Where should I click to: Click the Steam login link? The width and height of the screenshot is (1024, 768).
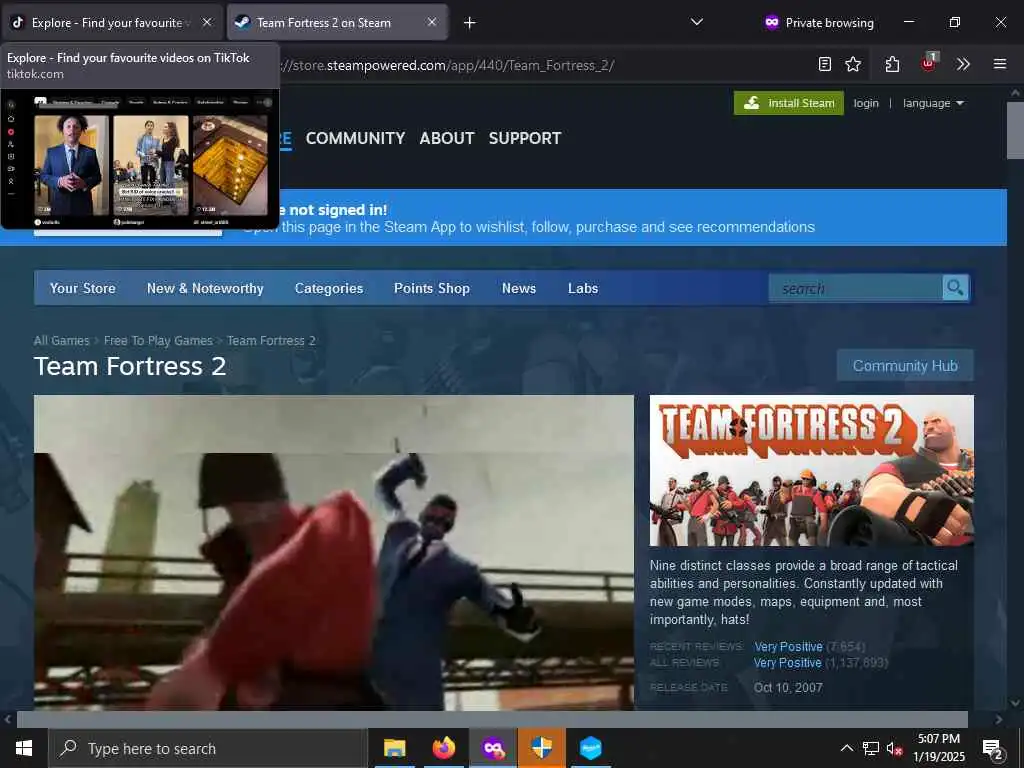866,103
